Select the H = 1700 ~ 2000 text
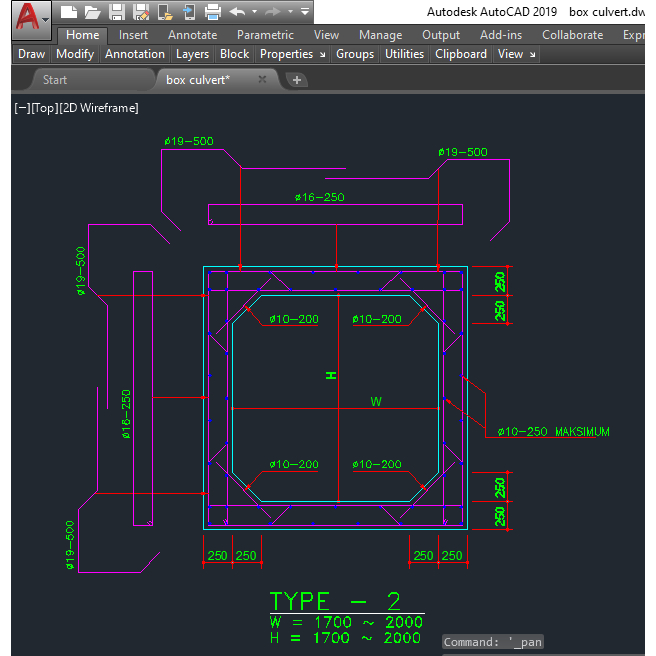This screenshot has height=656, width=656. tap(345, 638)
